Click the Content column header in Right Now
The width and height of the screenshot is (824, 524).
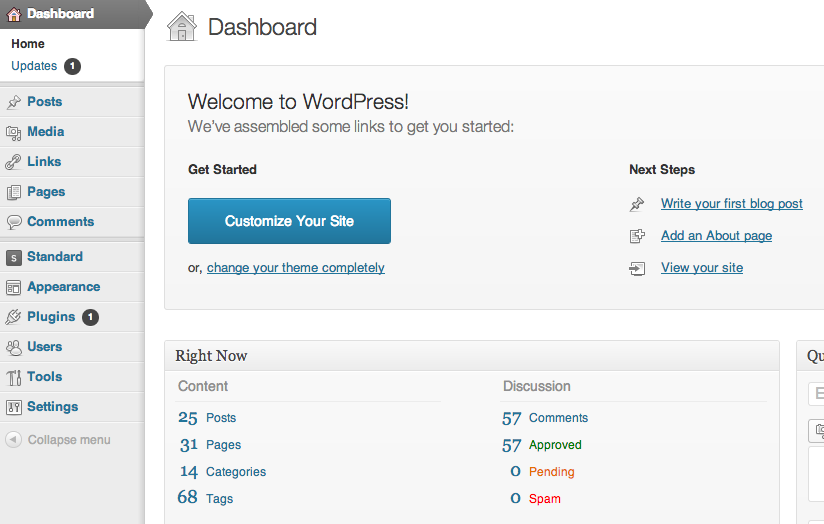pos(203,386)
